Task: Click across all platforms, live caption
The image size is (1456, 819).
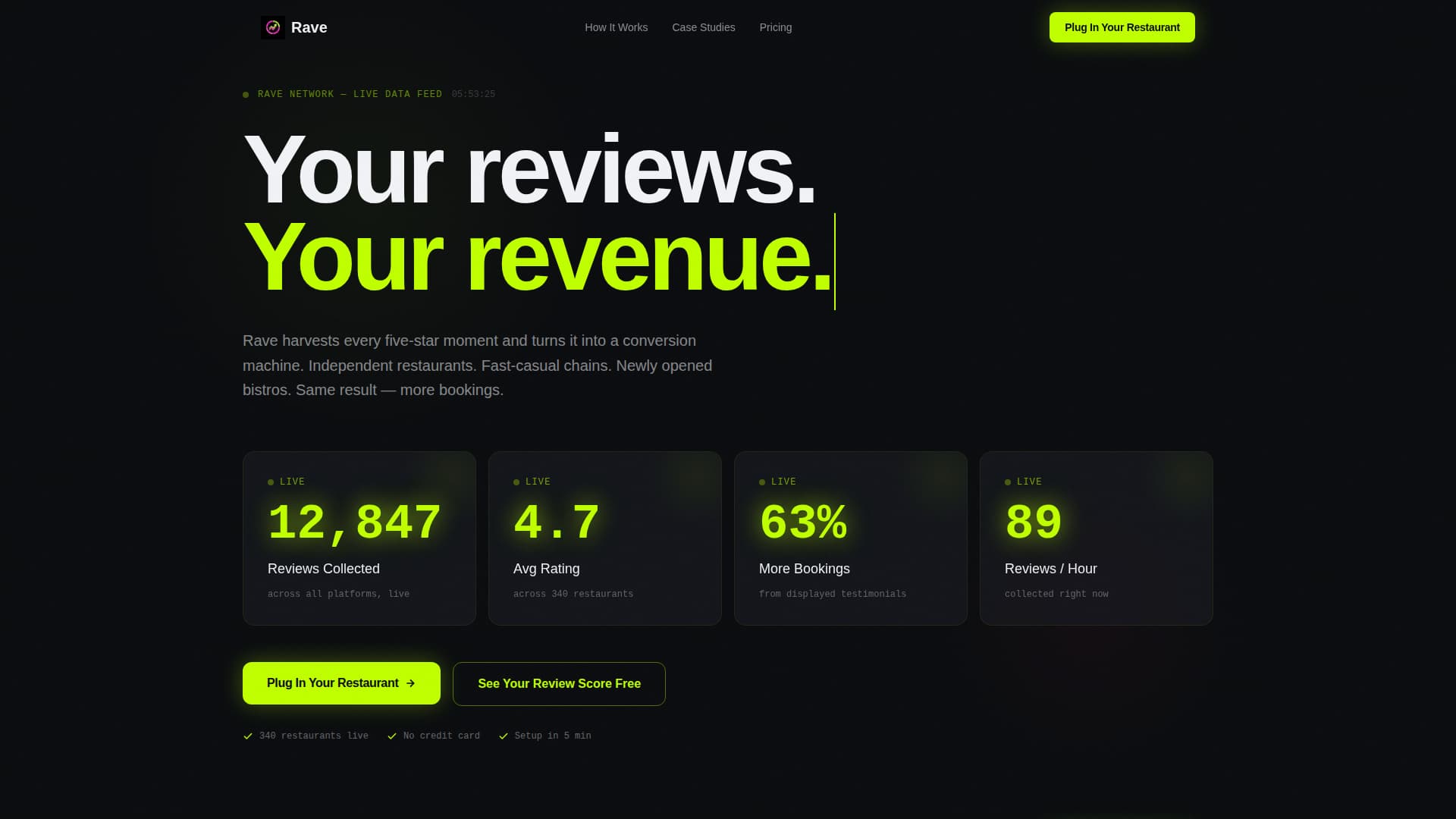Action: coord(338,594)
